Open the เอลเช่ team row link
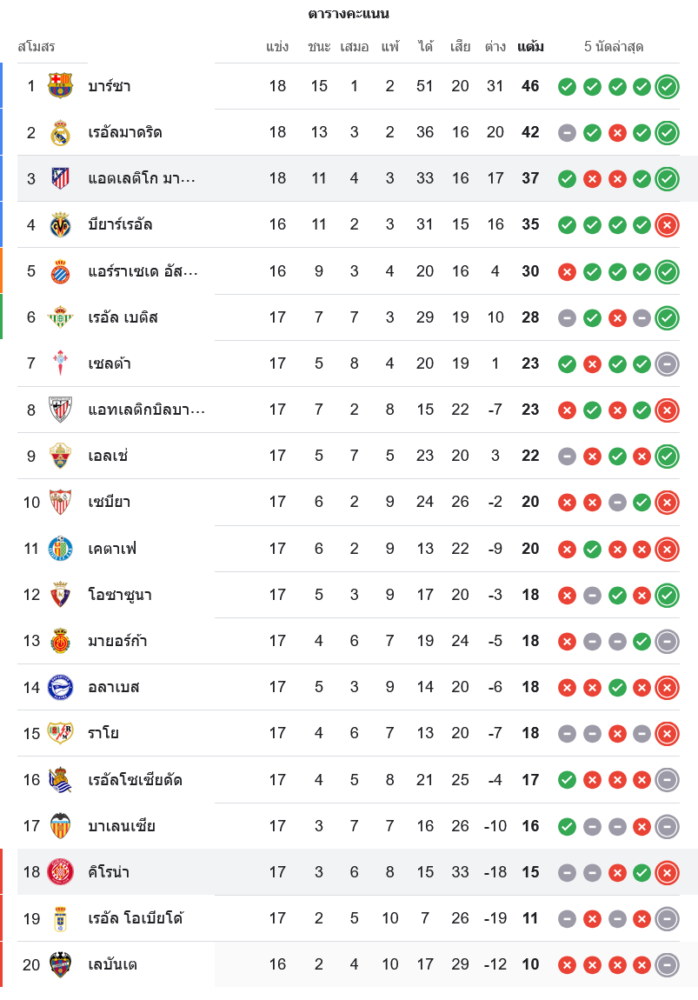This screenshot has width=698, height=1000. point(108,456)
